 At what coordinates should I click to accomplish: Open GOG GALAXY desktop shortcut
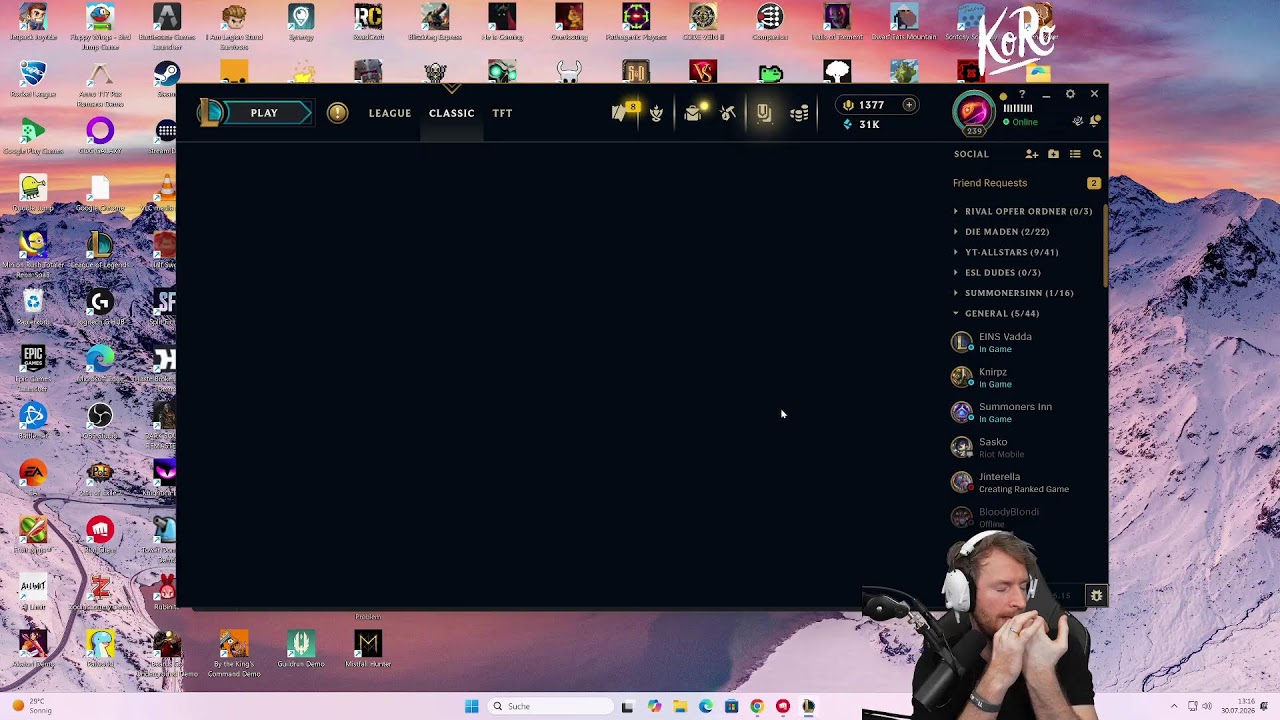(x=100, y=136)
